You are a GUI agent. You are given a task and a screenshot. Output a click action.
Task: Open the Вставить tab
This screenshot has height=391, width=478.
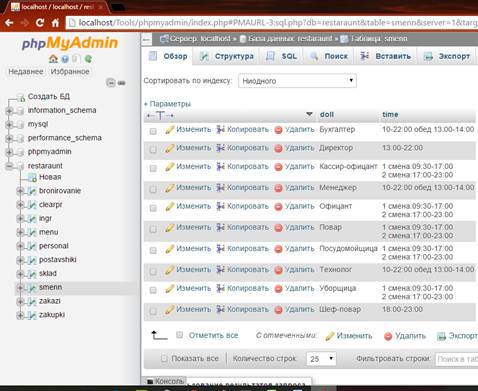386,56
